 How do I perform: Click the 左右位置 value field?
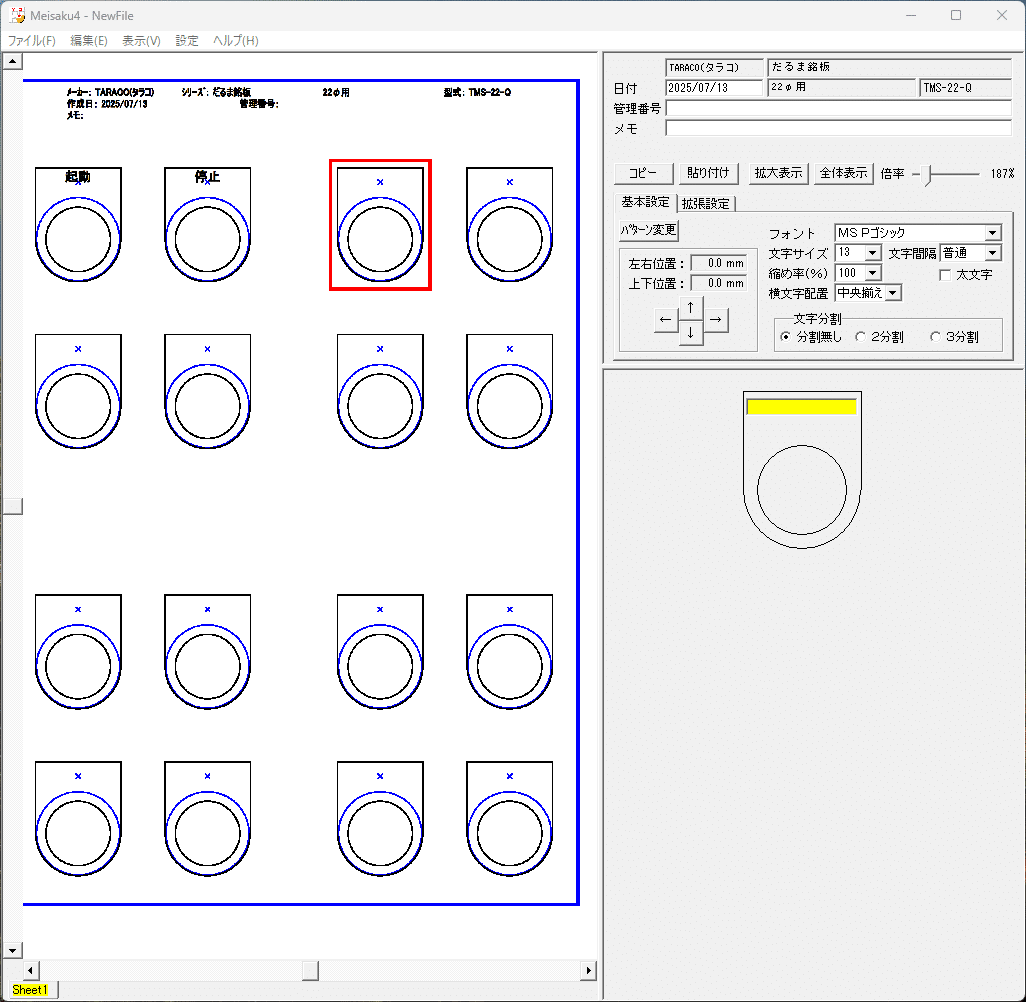(718, 263)
